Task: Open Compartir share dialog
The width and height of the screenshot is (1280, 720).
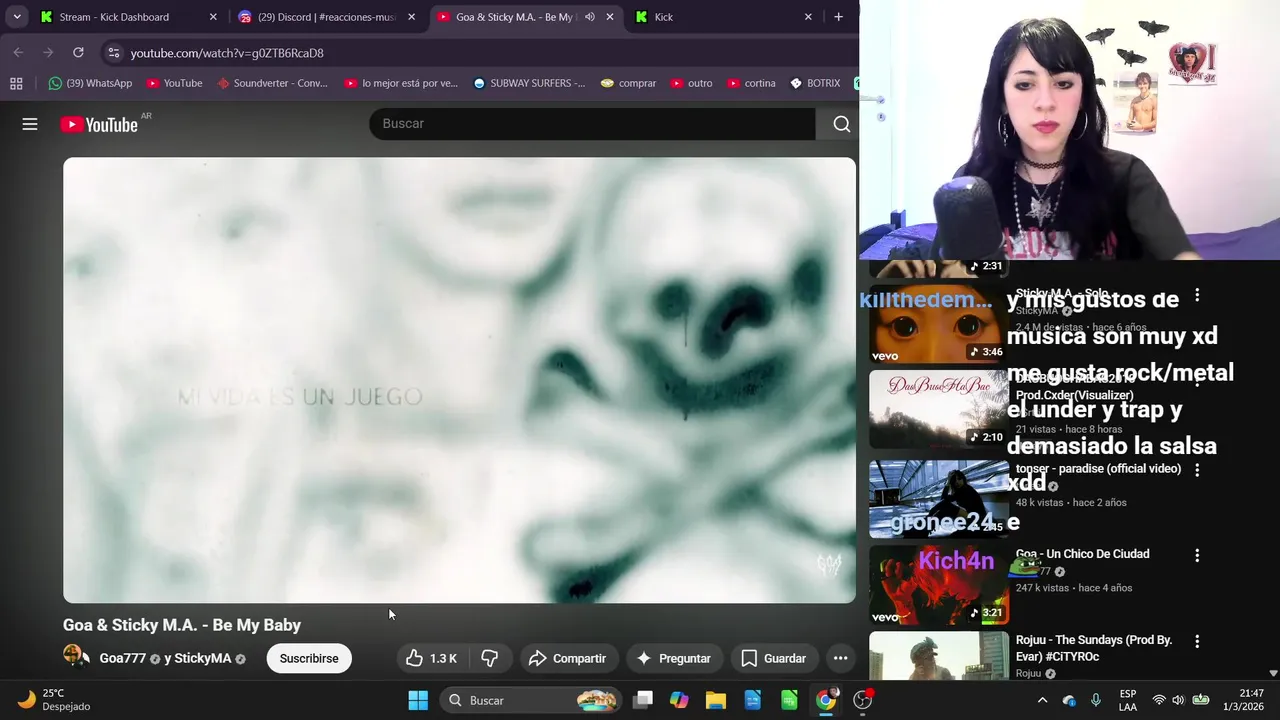Action: point(567,658)
